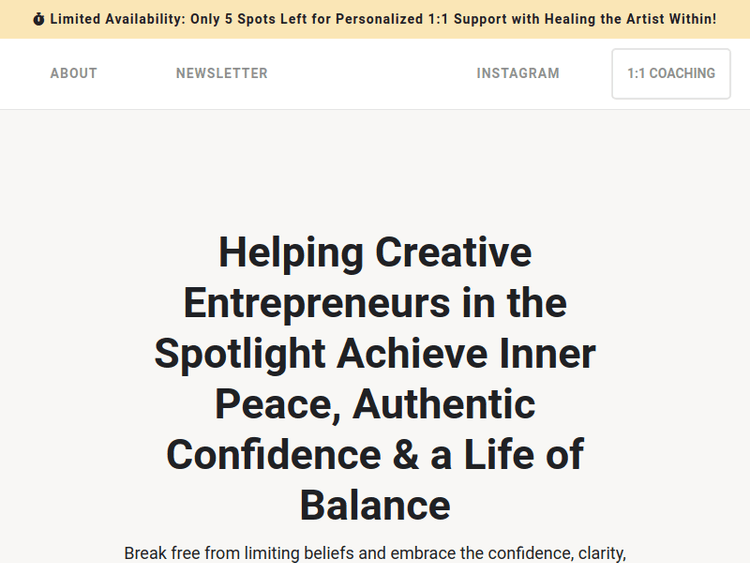This screenshot has width=750, height=563.
Task: Click the "Limited Availability" banner text
Action: tap(117, 19)
